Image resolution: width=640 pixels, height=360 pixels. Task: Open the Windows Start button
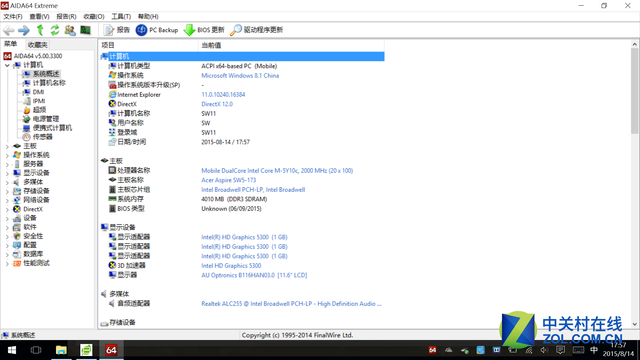click(12, 350)
